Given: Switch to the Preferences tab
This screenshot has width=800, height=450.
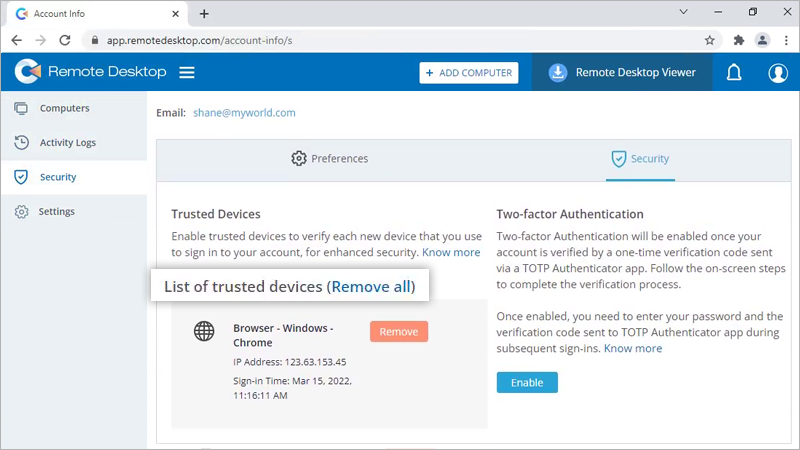Looking at the screenshot, I should point(329,158).
